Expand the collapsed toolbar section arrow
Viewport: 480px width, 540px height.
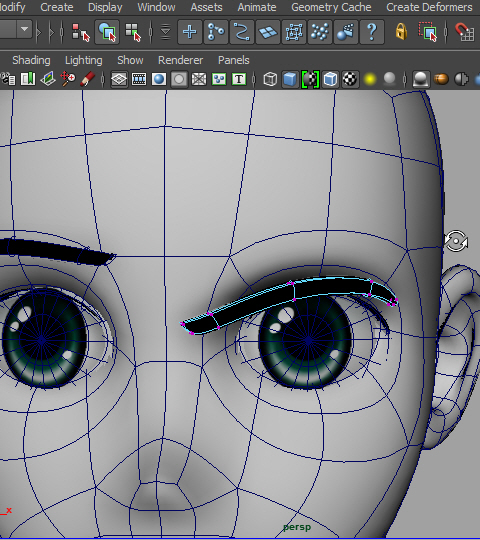(39, 32)
